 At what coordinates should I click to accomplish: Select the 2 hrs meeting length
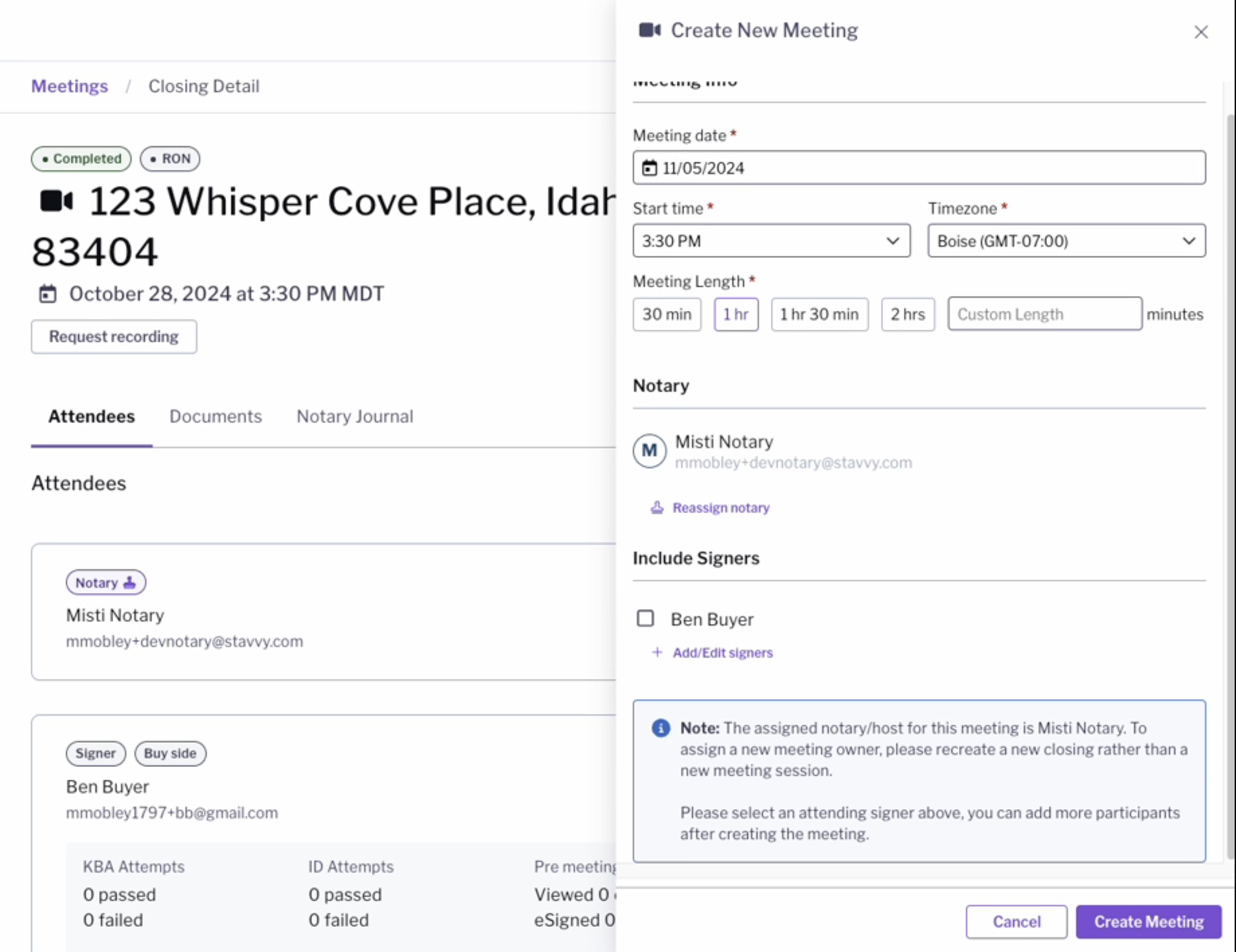pyautogui.click(x=908, y=314)
